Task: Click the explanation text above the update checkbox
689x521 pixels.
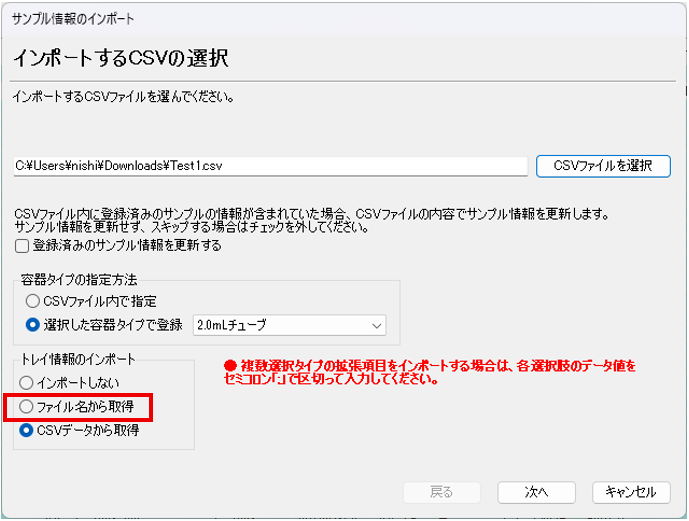Action: pyautogui.click(x=310, y=221)
